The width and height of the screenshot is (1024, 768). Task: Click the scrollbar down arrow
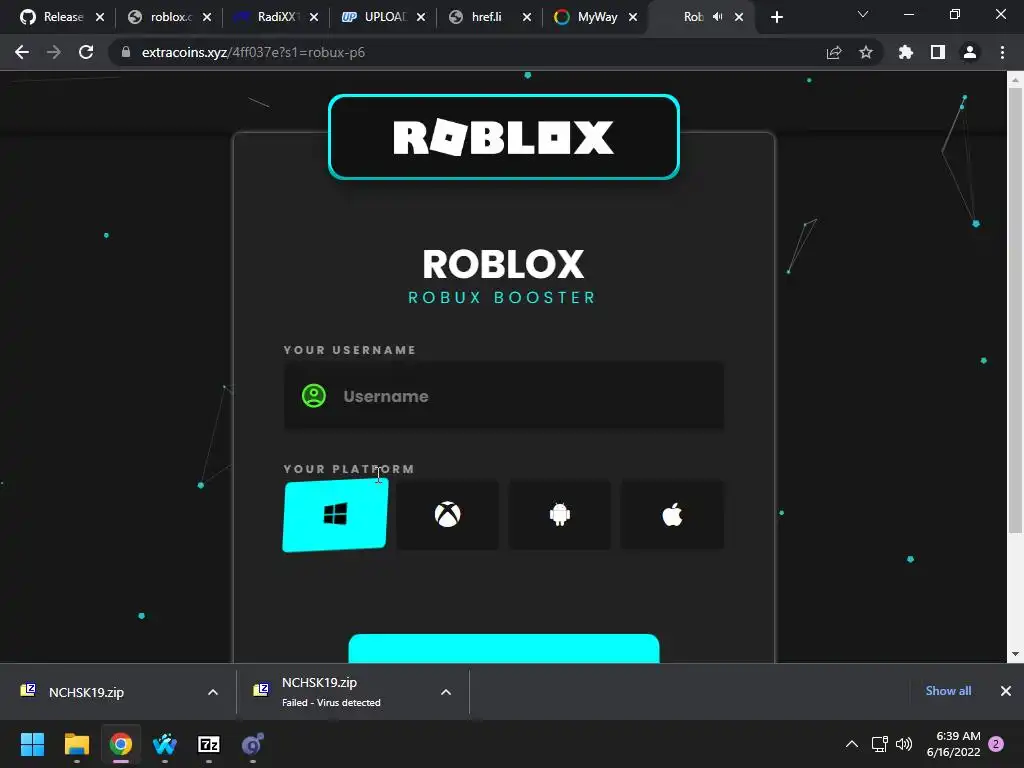[x=1014, y=654]
